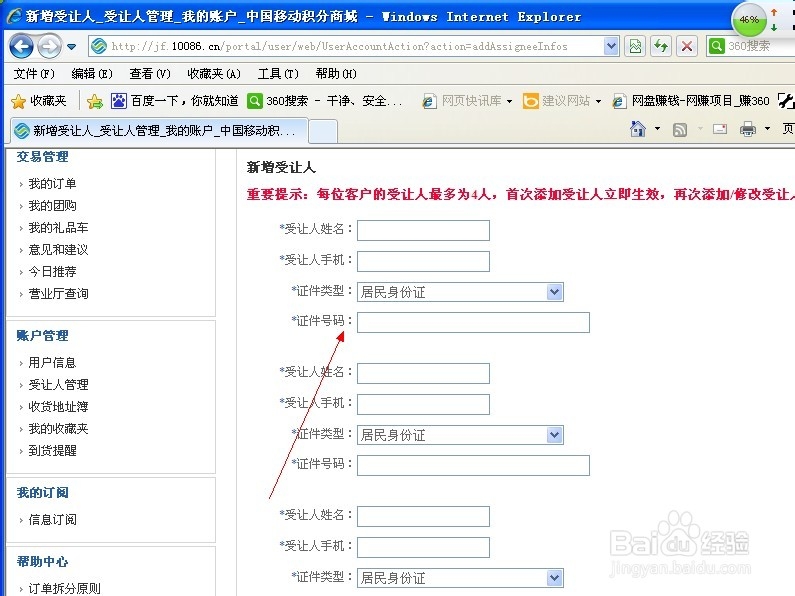
Task: Click the 360 accelerator 46% ball
Action: (x=749, y=20)
